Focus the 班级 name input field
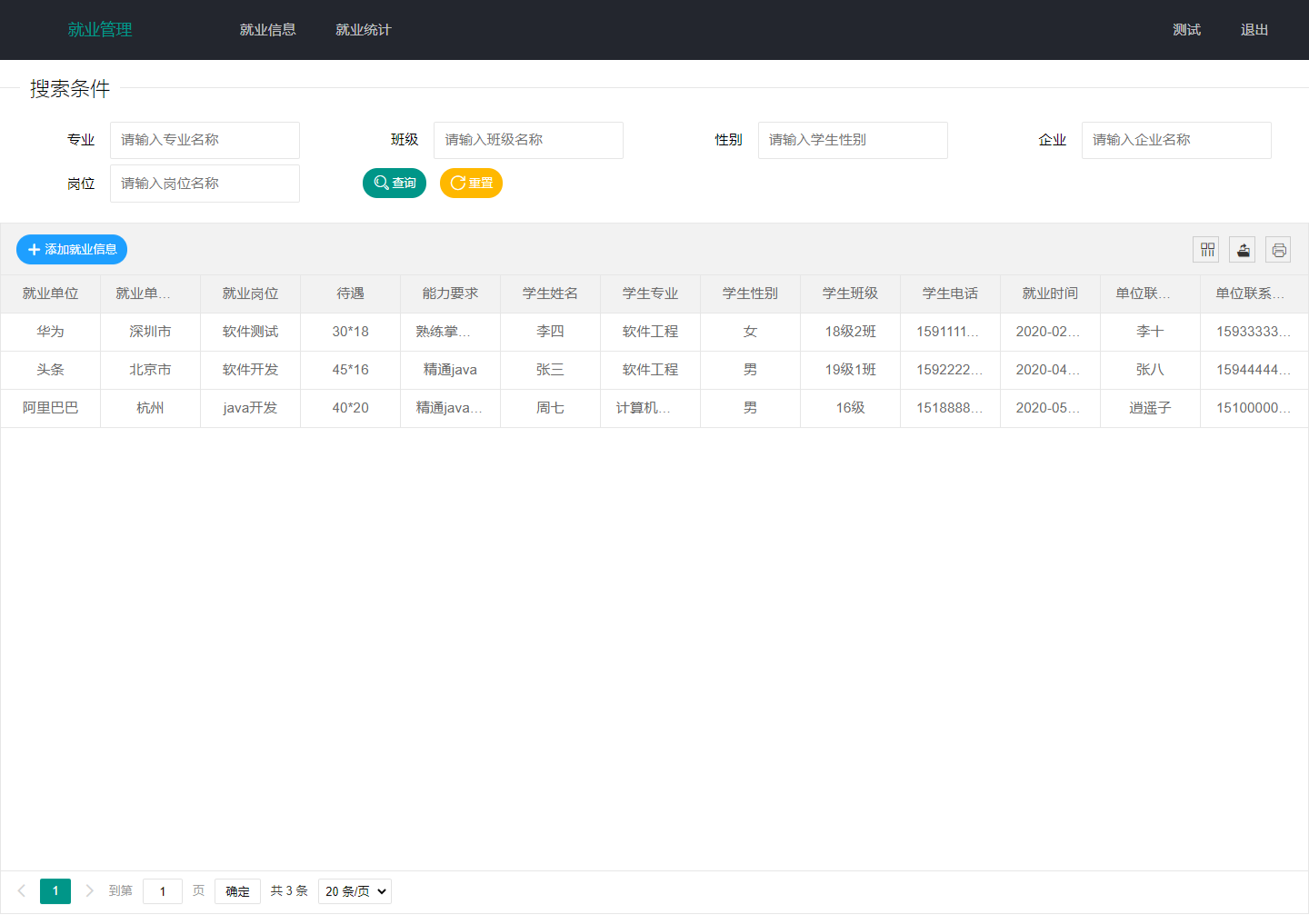The width and height of the screenshot is (1309, 924). point(528,140)
